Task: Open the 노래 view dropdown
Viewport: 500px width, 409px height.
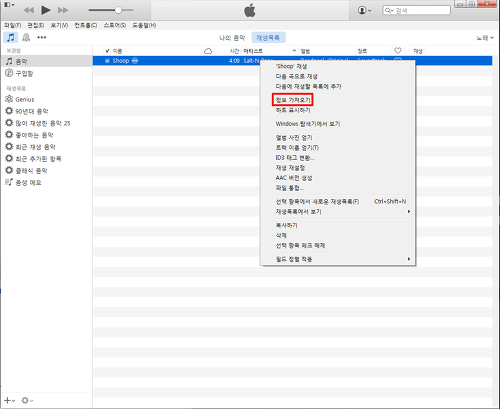Action: pyautogui.click(x=485, y=38)
